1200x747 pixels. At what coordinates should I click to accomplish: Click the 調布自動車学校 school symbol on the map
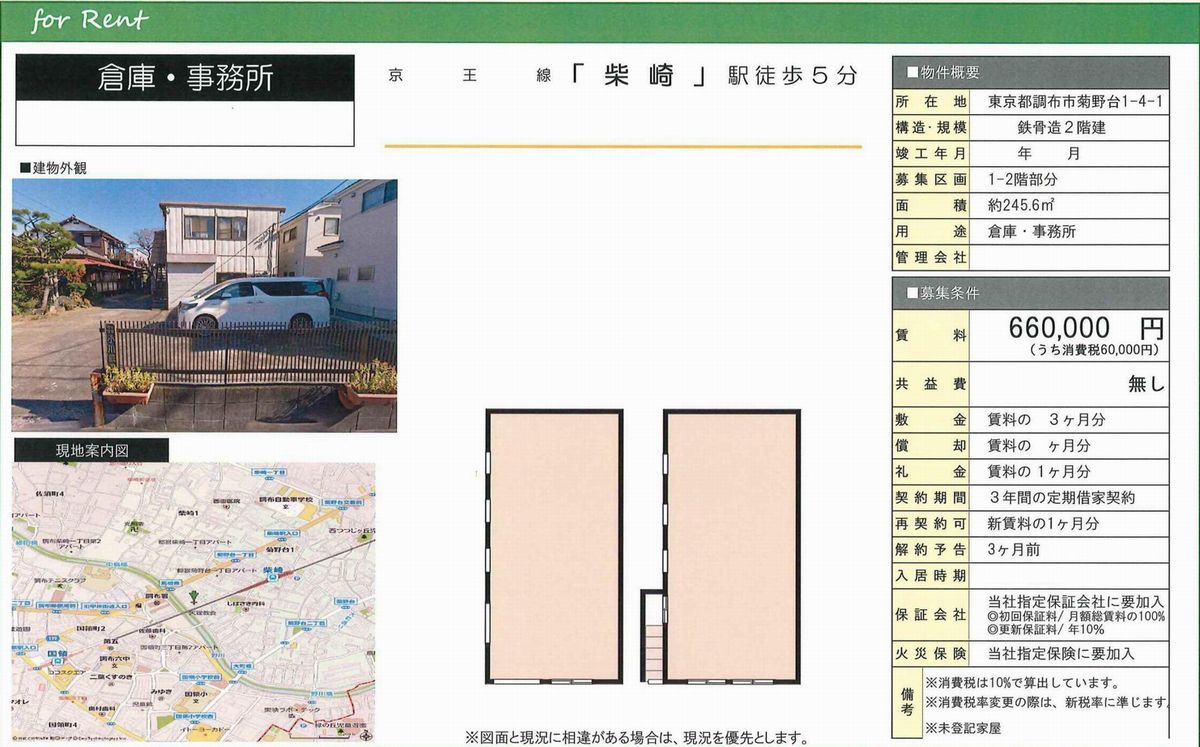(285, 506)
